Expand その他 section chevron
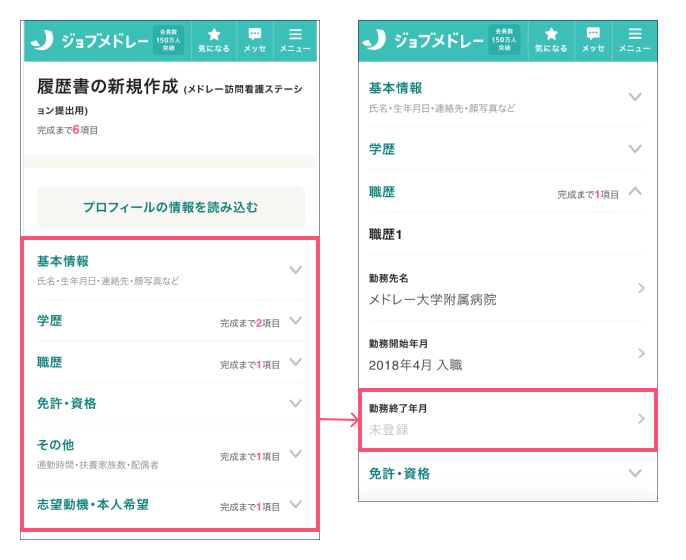Image resolution: width=686 pixels, height=560 pixels. click(295, 453)
